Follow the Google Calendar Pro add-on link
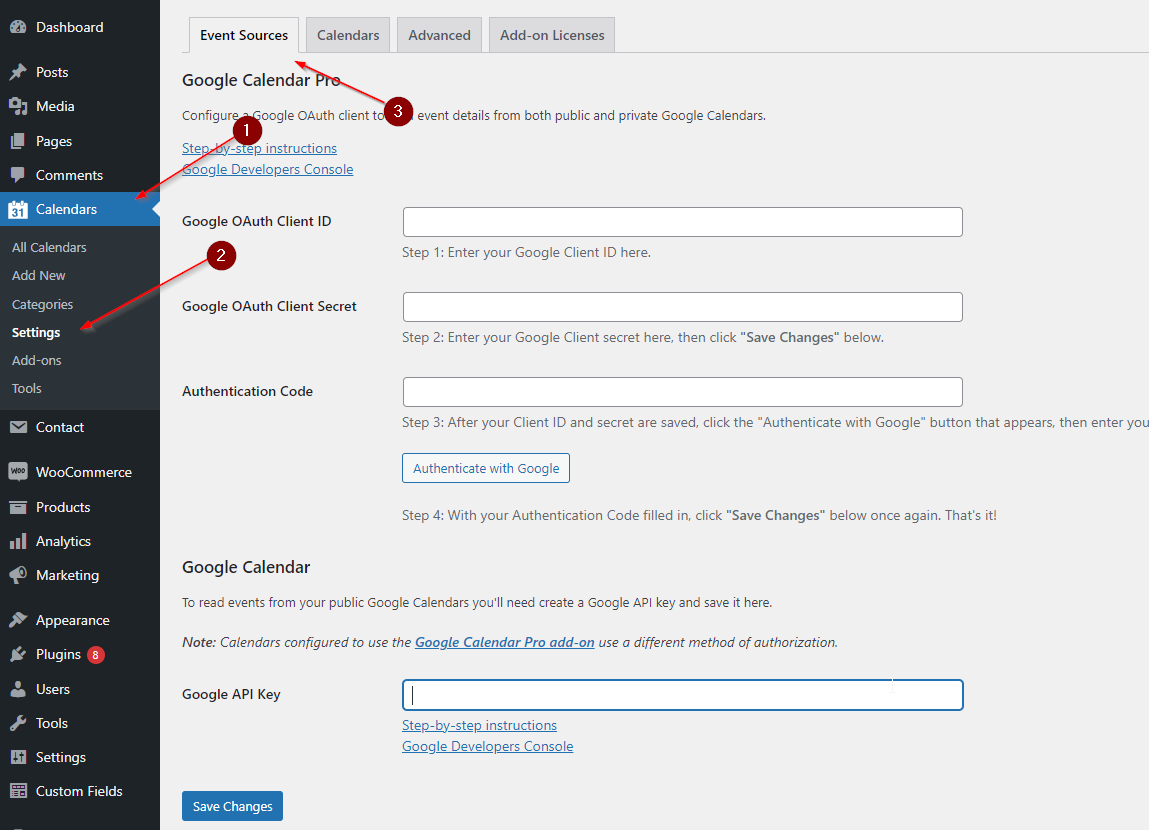 pos(504,642)
